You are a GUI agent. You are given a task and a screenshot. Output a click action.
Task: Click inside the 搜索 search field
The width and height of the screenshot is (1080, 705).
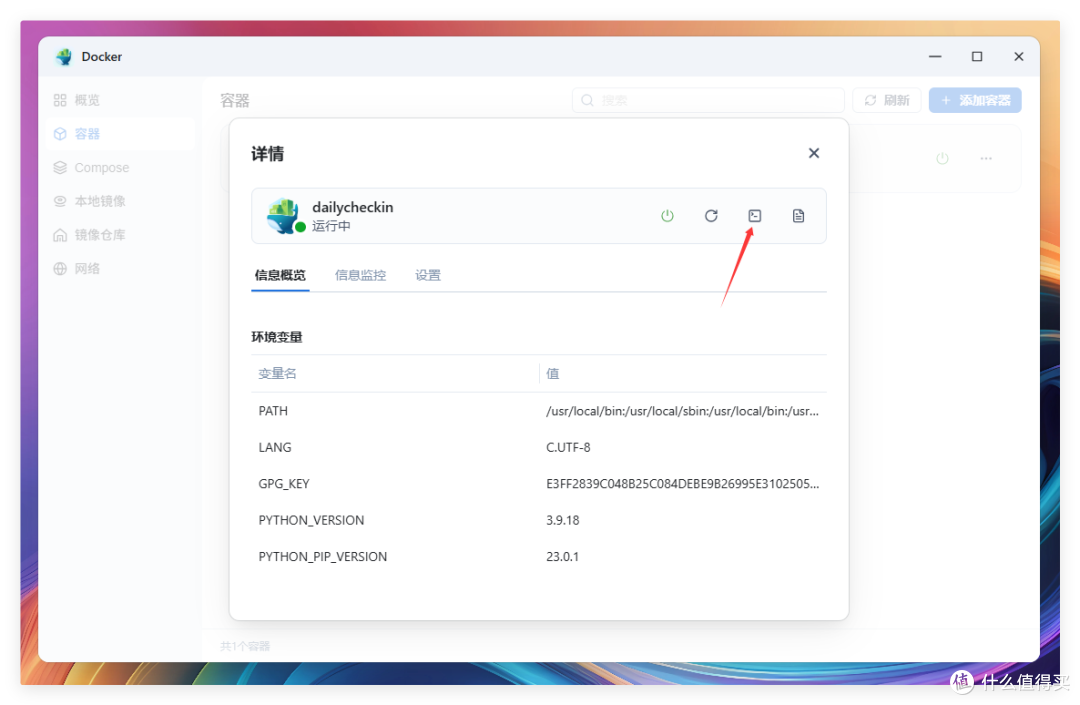[708, 100]
